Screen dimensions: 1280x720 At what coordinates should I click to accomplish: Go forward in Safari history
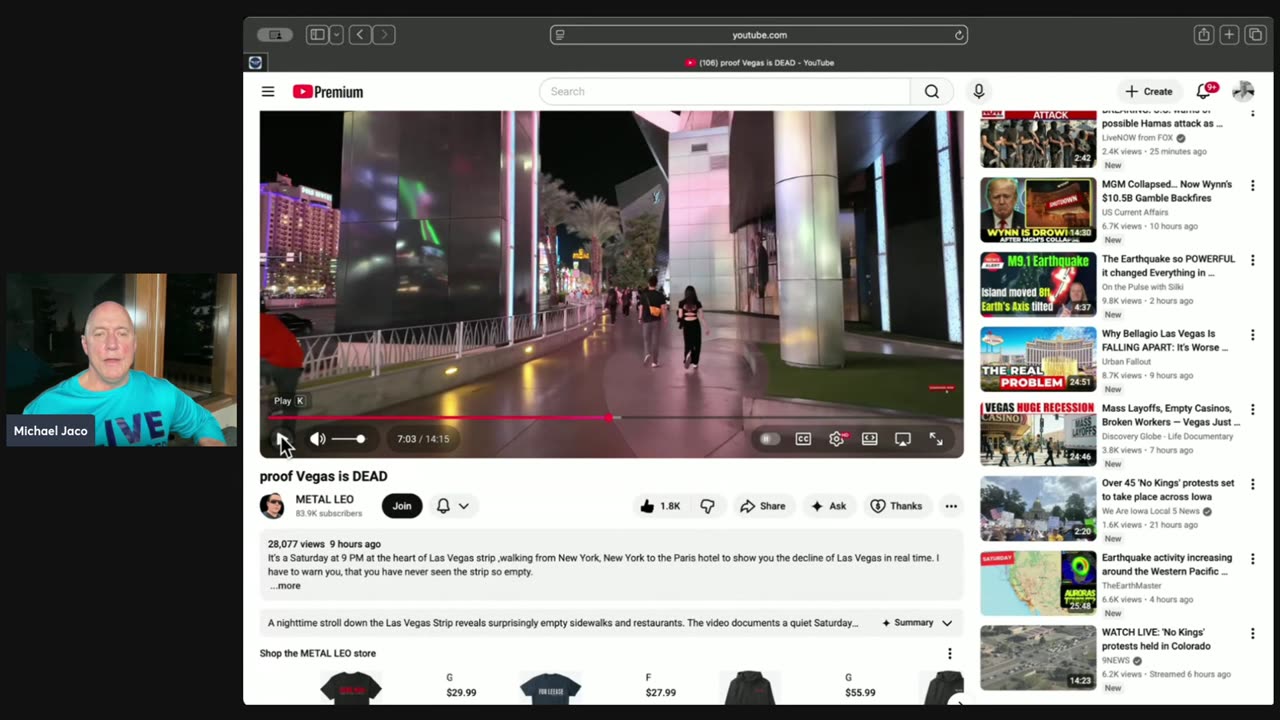pyautogui.click(x=384, y=35)
